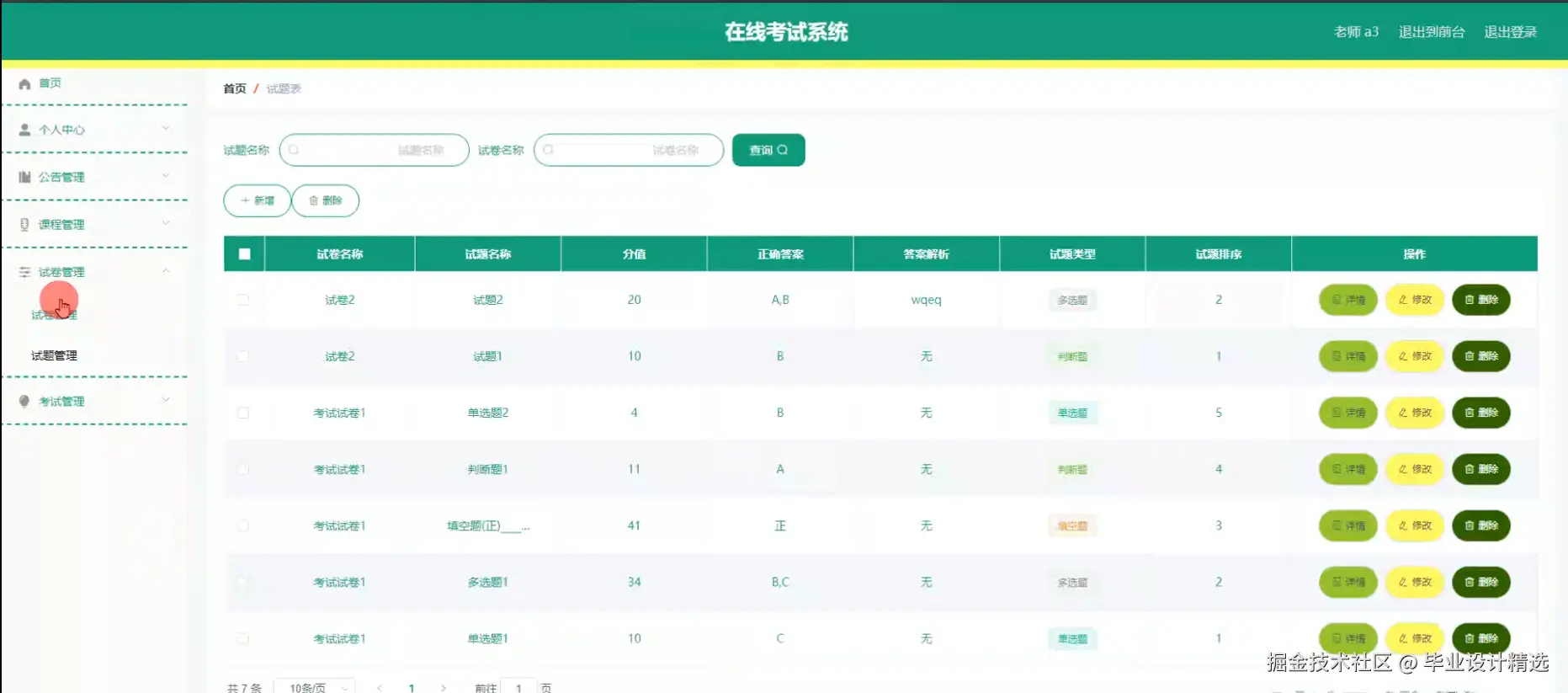Image resolution: width=1568 pixels, height=693 pixels.
Task: Click the search icon inside 试卷名称 field
Action: (548, 150)
